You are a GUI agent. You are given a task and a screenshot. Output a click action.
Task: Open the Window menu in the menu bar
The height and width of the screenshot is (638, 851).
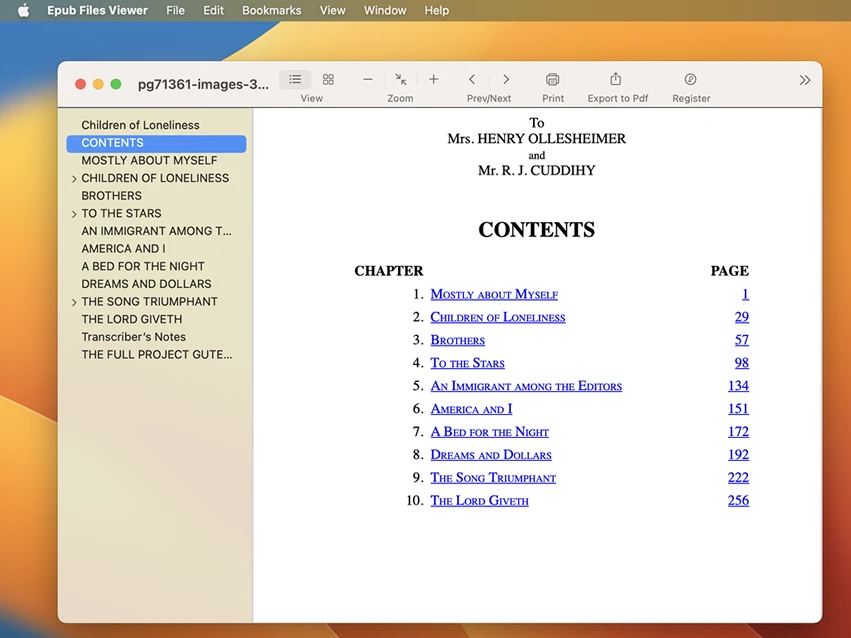click(384, 10)
